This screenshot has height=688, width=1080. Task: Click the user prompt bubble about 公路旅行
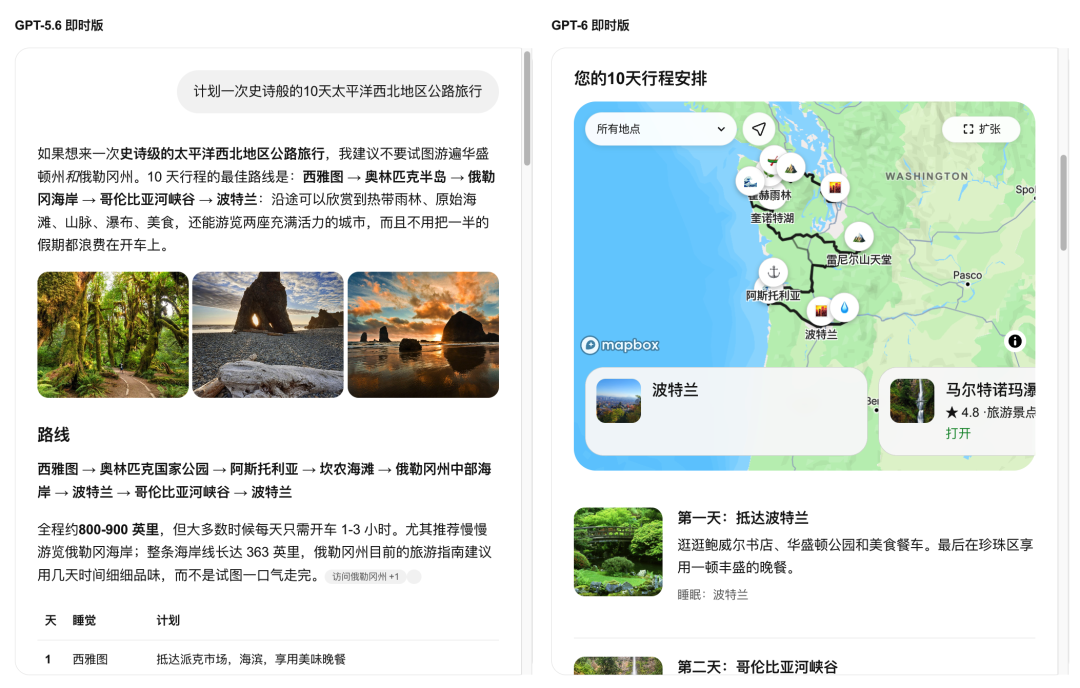(338, 91)
